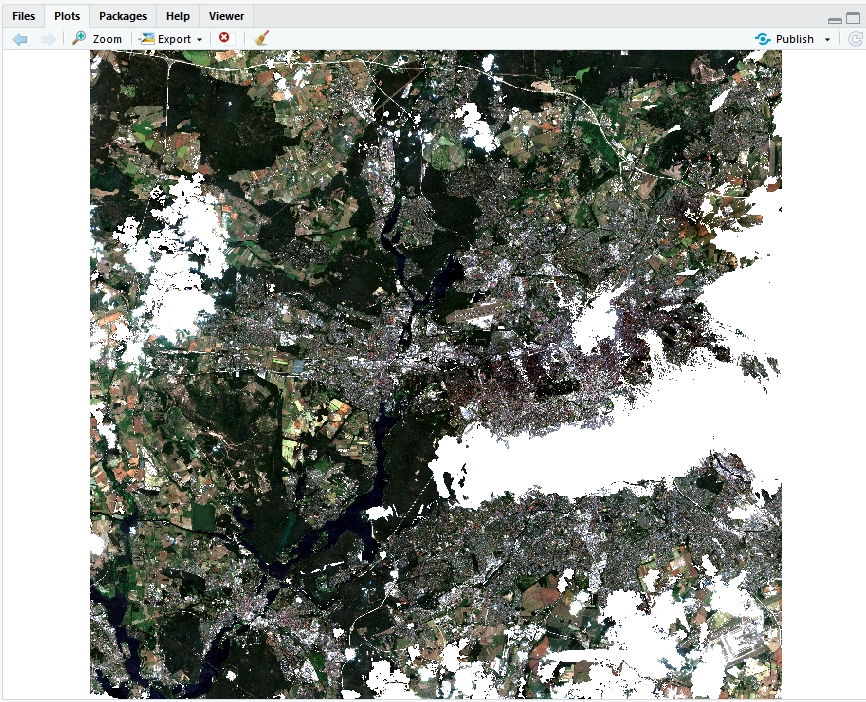
Task: Switch to the Help tab
Action: [178, 16]
